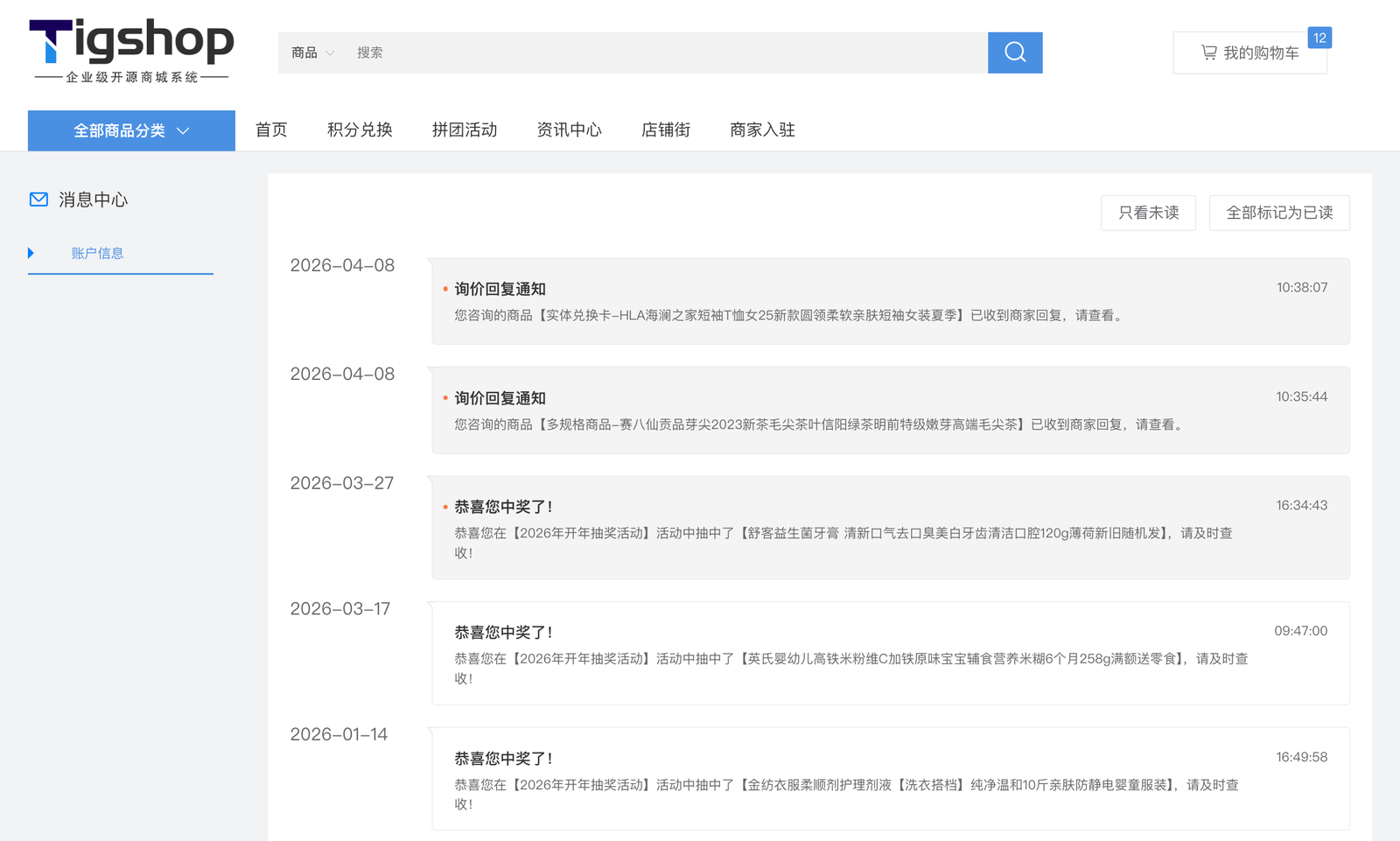The width and height of the screenshot is (1400, 841).
Task: Click chevron arrow in 全部商品分类 button
Action: coord(183,131)
